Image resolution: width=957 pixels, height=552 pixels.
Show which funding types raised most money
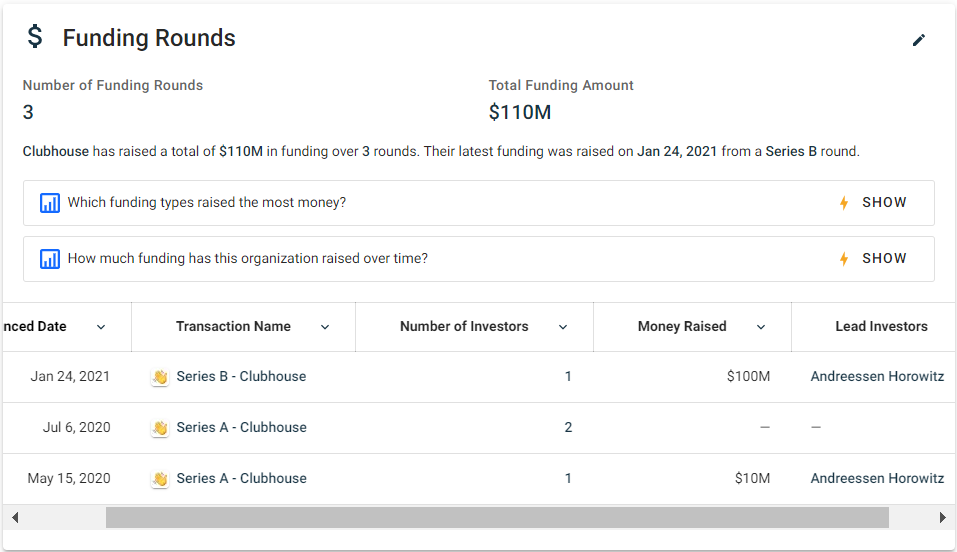tap(884, 202)
